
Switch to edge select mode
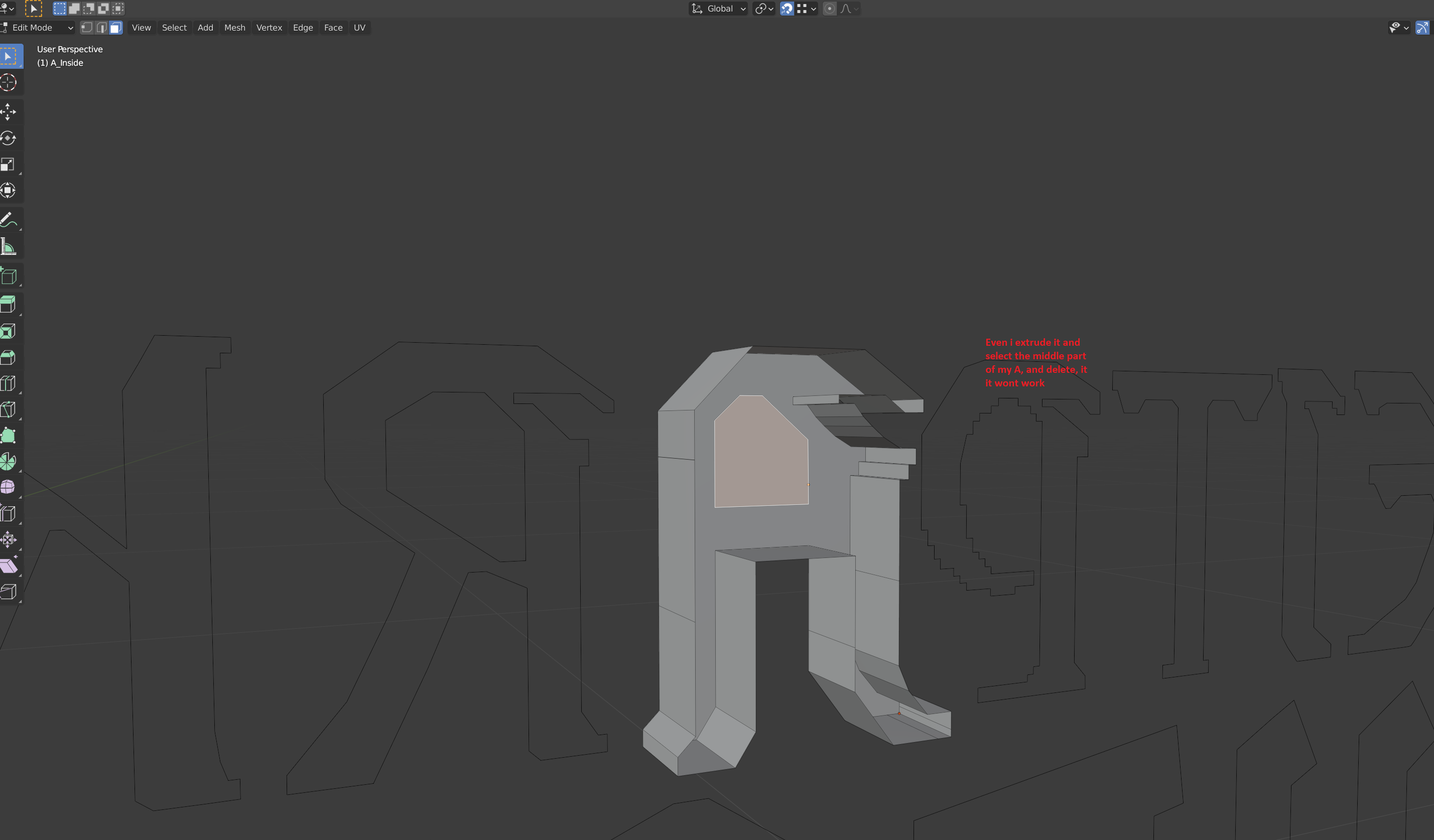[x=101, y=27]
